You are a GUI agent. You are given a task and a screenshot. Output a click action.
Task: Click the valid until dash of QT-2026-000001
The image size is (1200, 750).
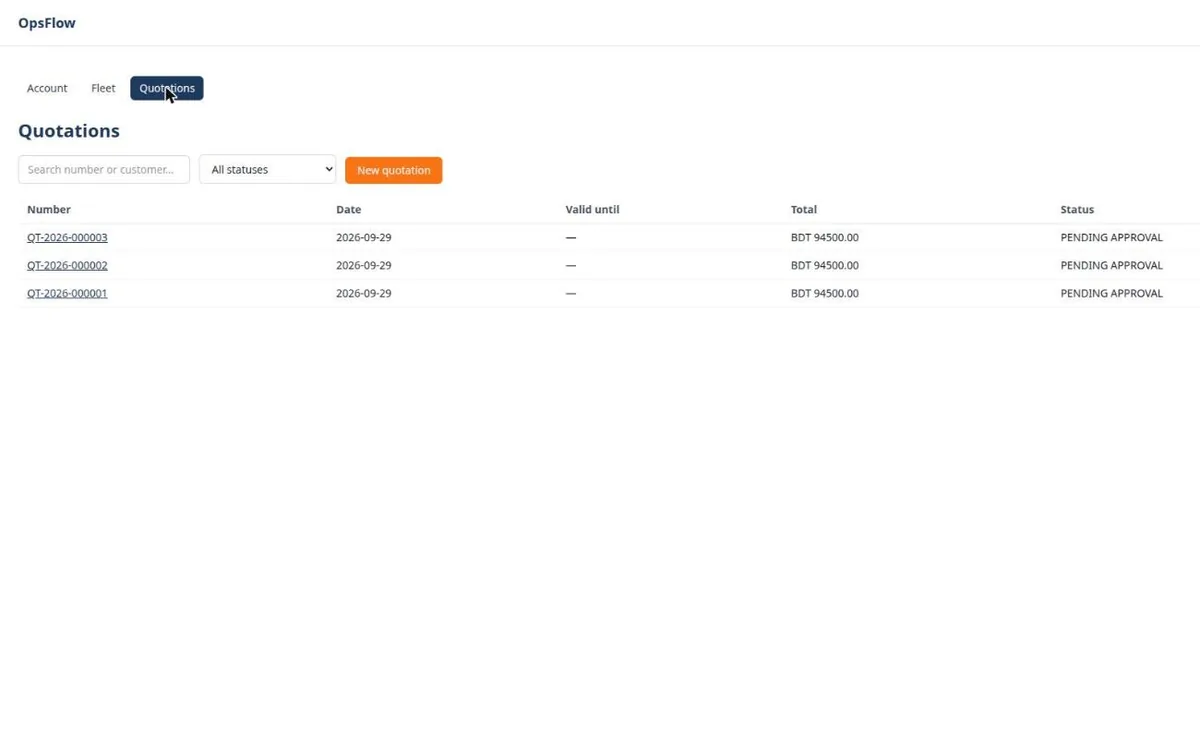(571, 294)
